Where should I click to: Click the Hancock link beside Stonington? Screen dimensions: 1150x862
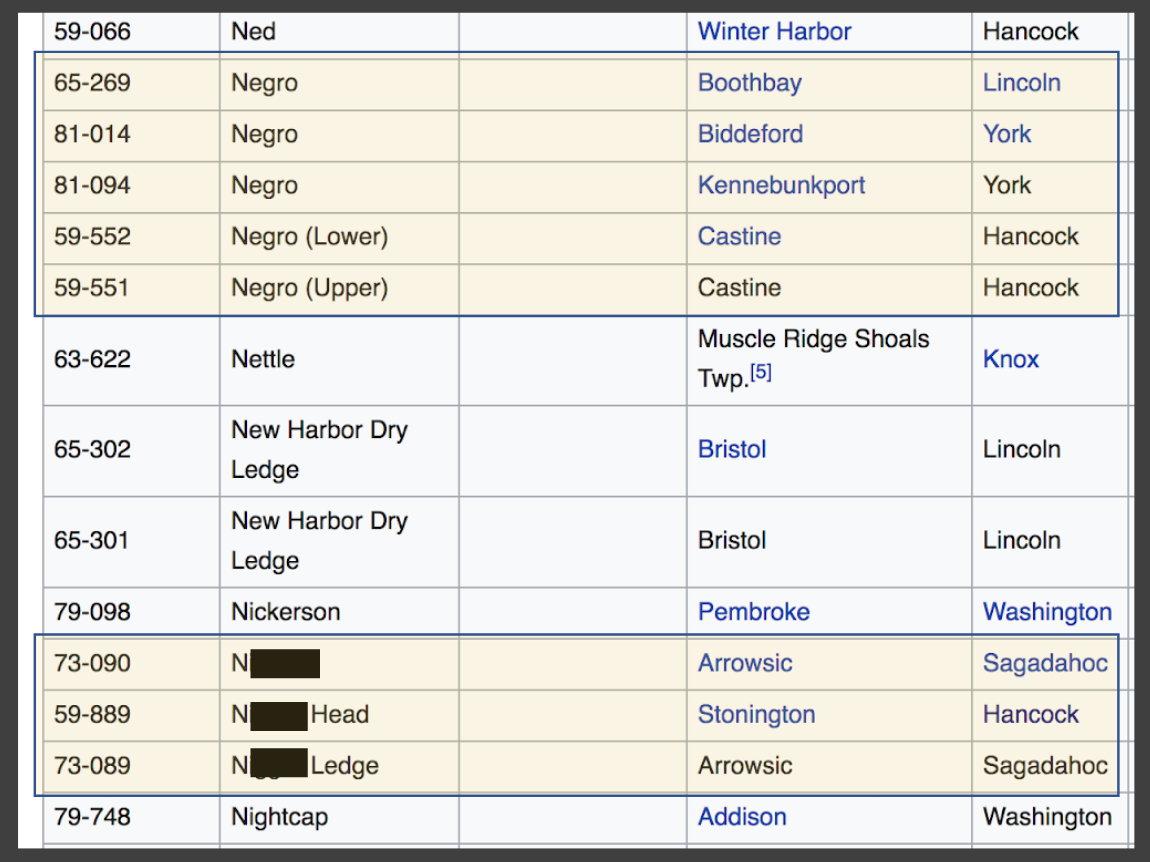(1030, 714)
